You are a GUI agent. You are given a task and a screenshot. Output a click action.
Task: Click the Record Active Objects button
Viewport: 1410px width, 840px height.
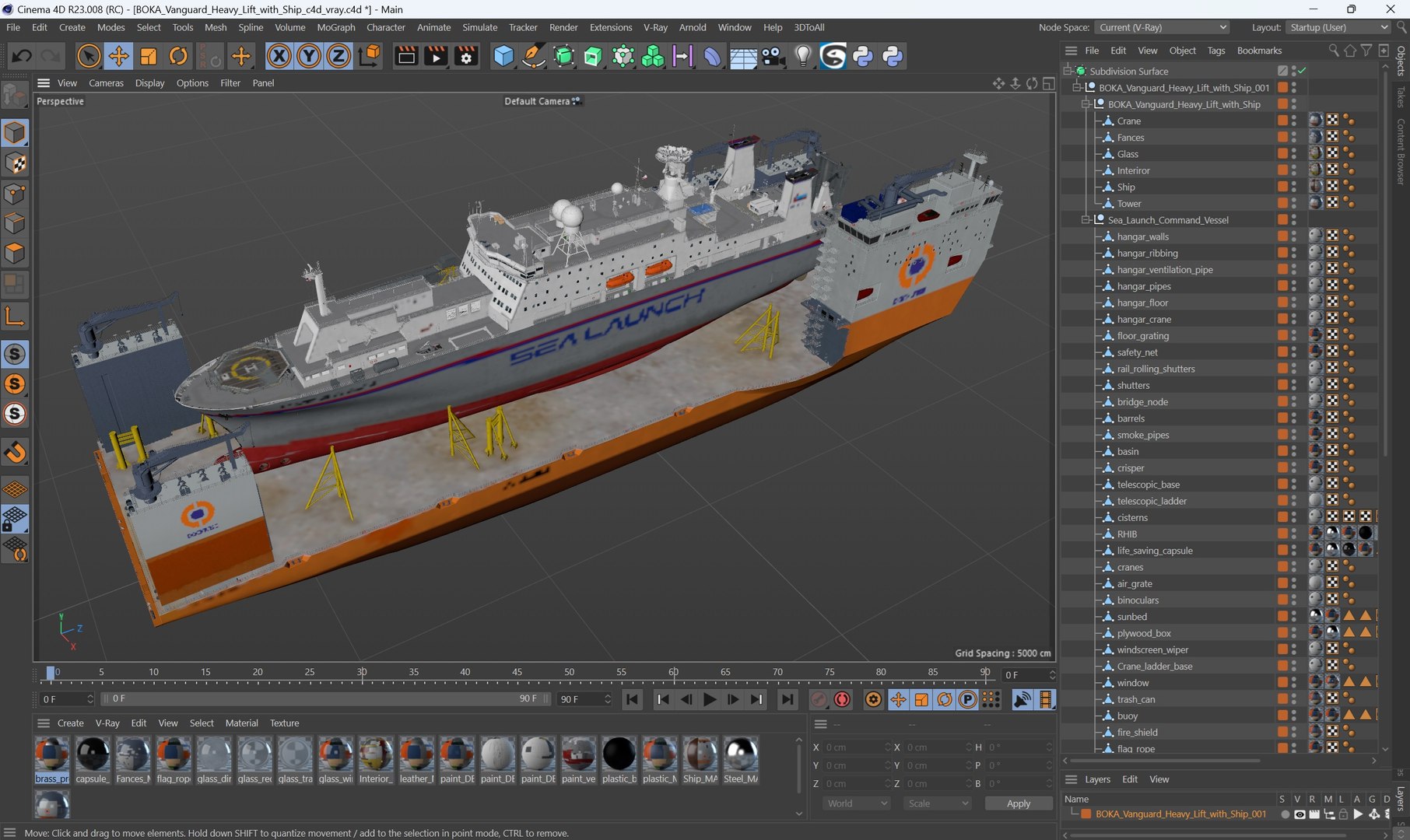(819, 699)
